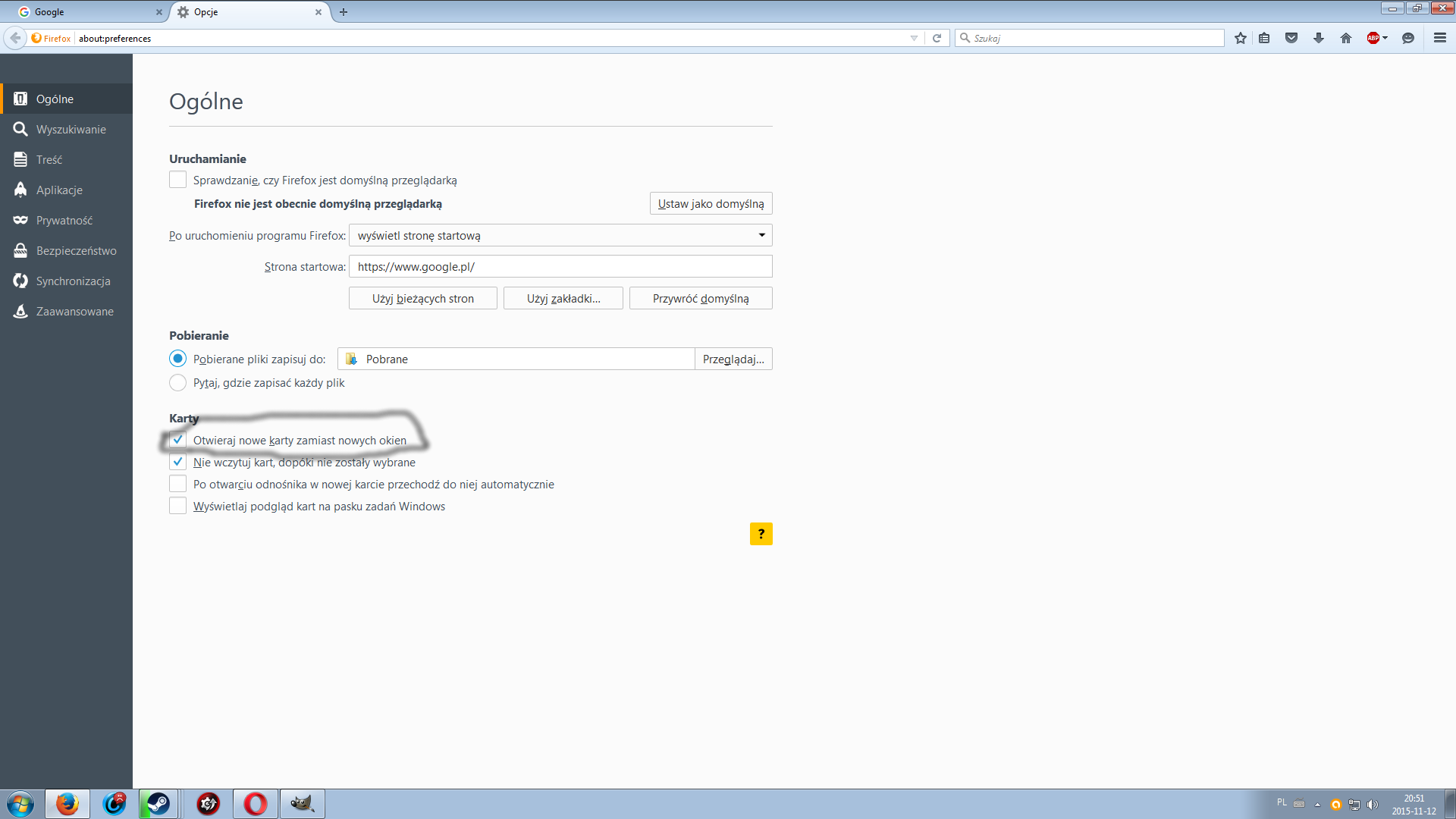Click the 'Strona startowa' homepage URL field

coord(560,266)
